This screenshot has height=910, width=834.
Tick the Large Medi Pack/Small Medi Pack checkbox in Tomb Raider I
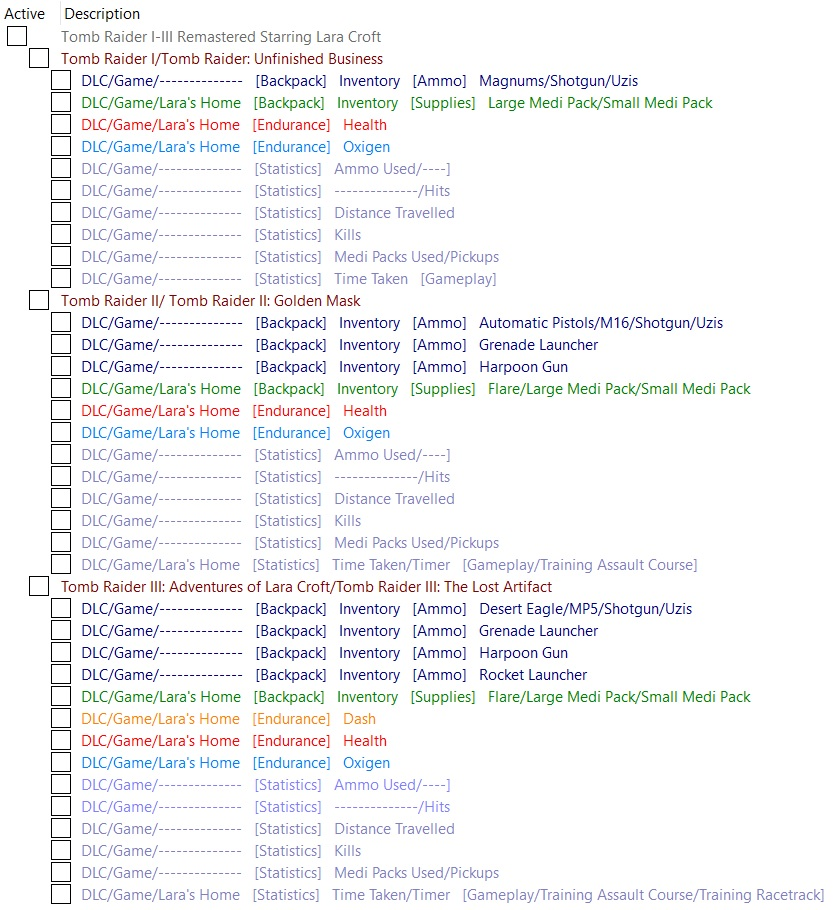tap(61, 102)
